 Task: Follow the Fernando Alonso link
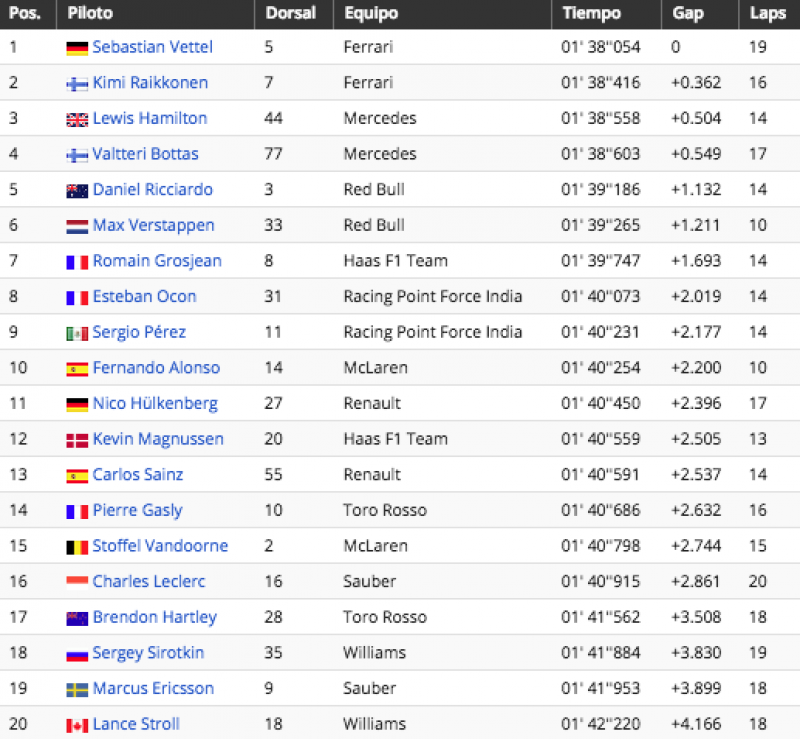[x=156, y=368]
